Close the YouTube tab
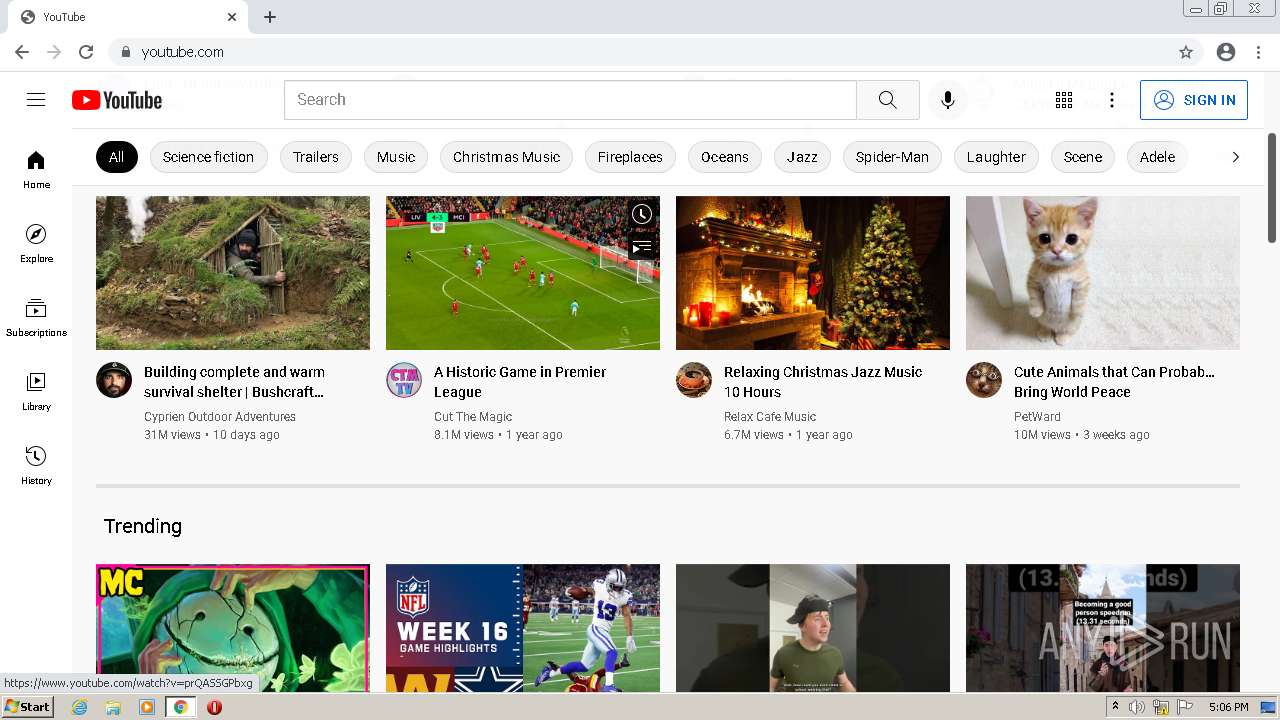Viewport: 1280px width, 720px height. pos(232,17)
